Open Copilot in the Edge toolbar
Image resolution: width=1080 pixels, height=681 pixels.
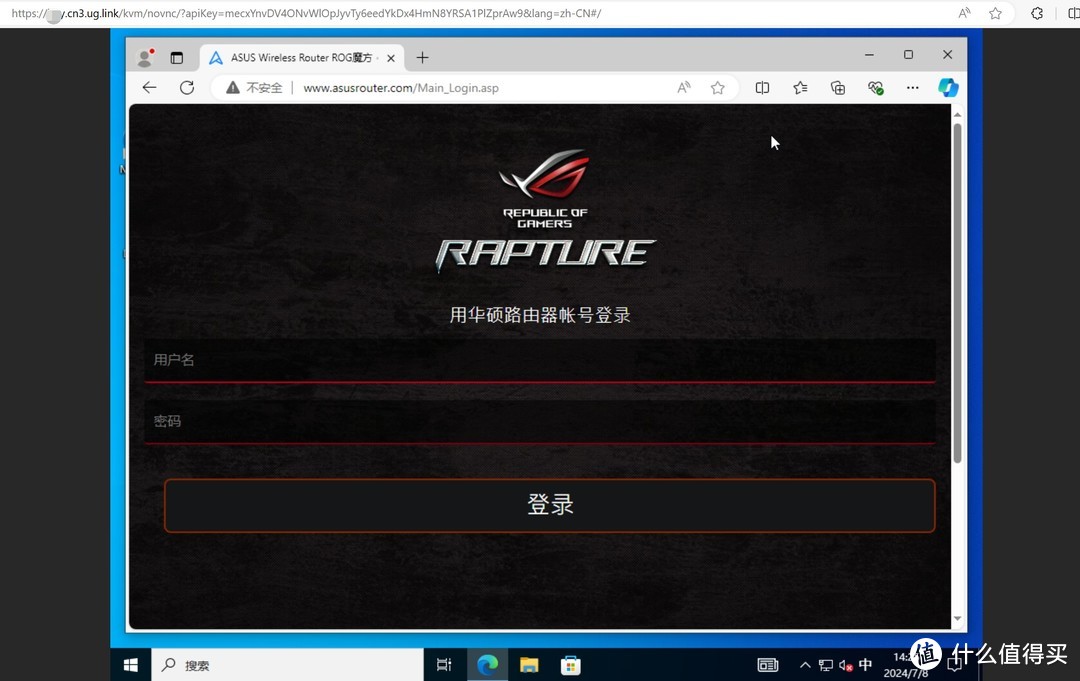948,88
